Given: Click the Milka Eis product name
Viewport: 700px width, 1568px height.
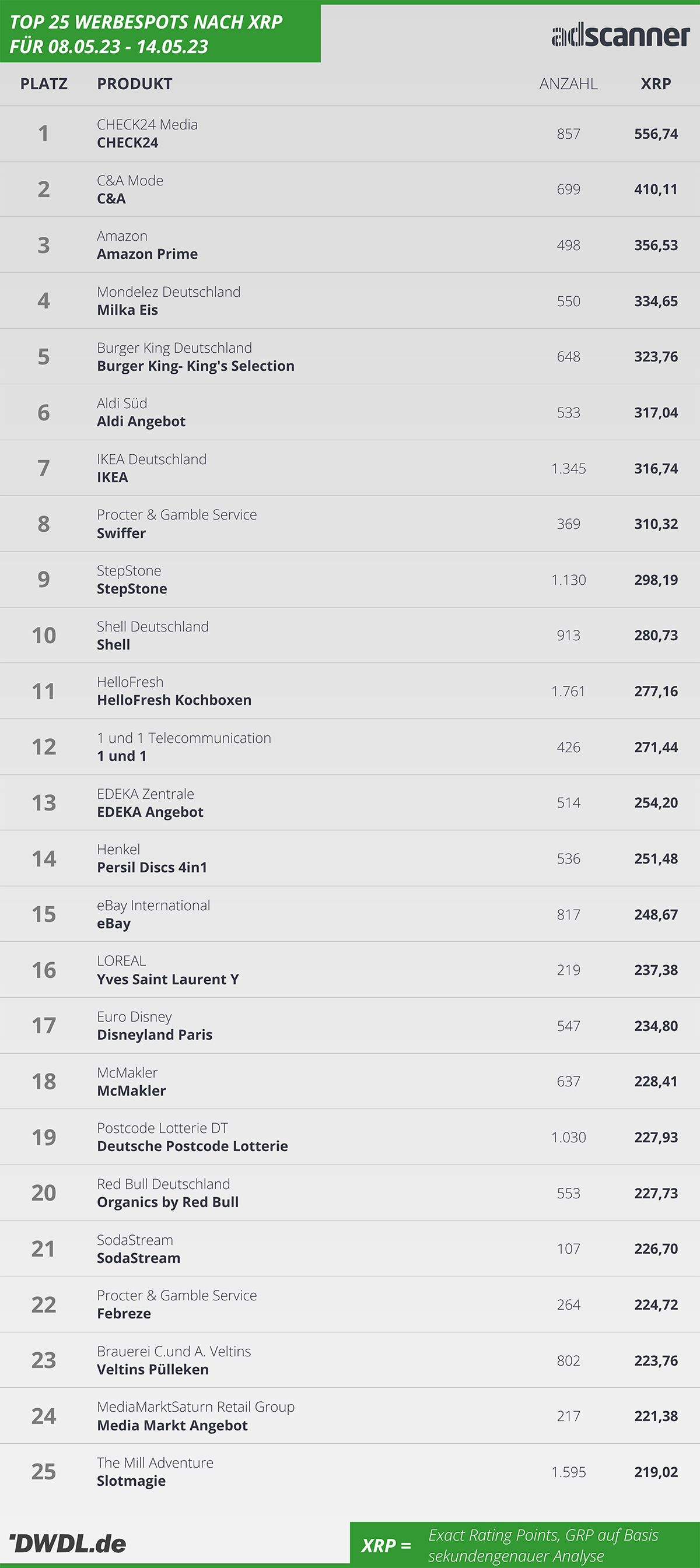Looking at the screenshot, I should pyautogui.click(x=127, y=310).
